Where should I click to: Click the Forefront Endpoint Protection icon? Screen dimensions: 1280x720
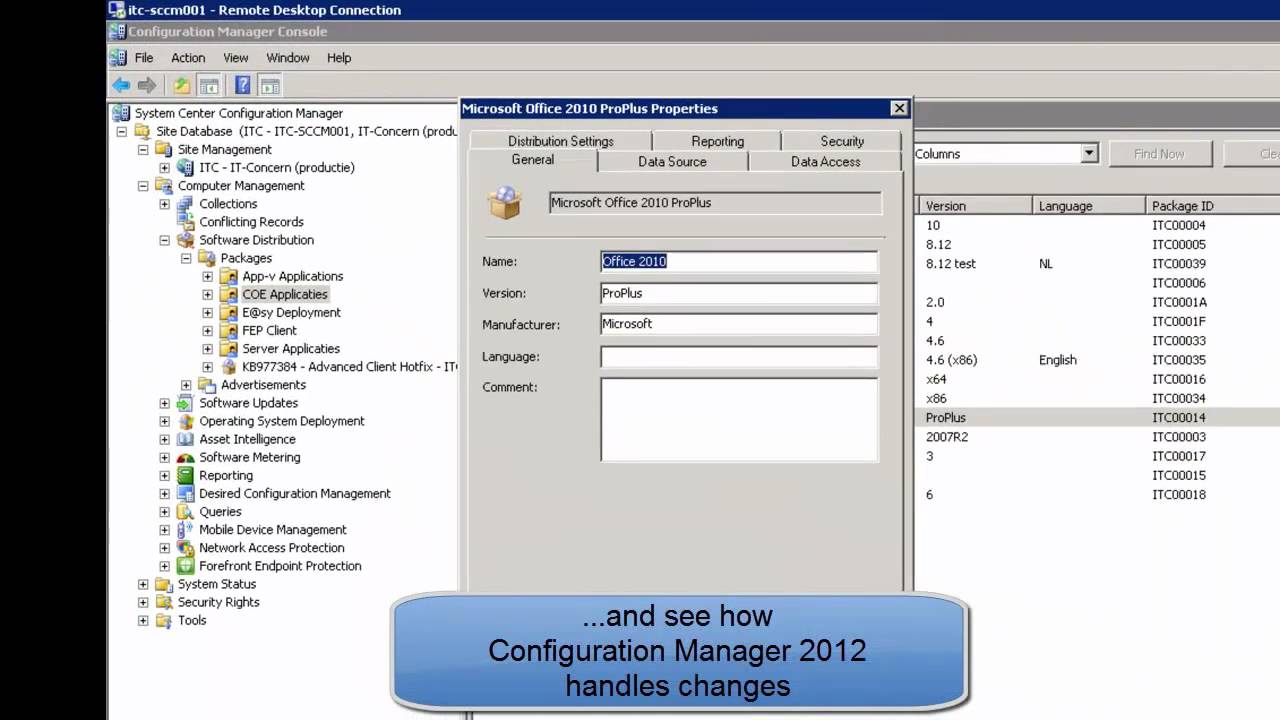tap(185, 566)
